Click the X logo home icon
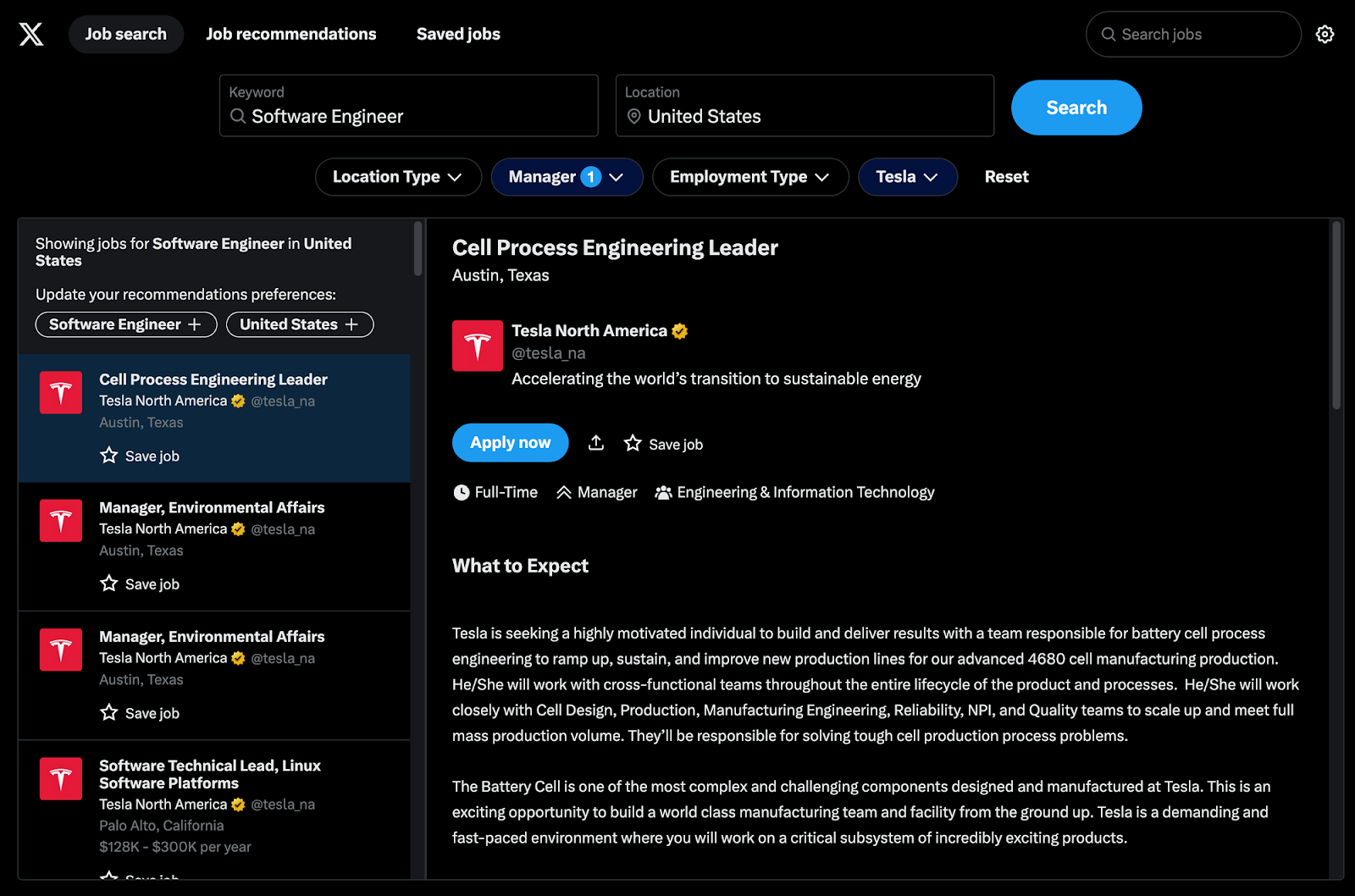 (31, 34)
